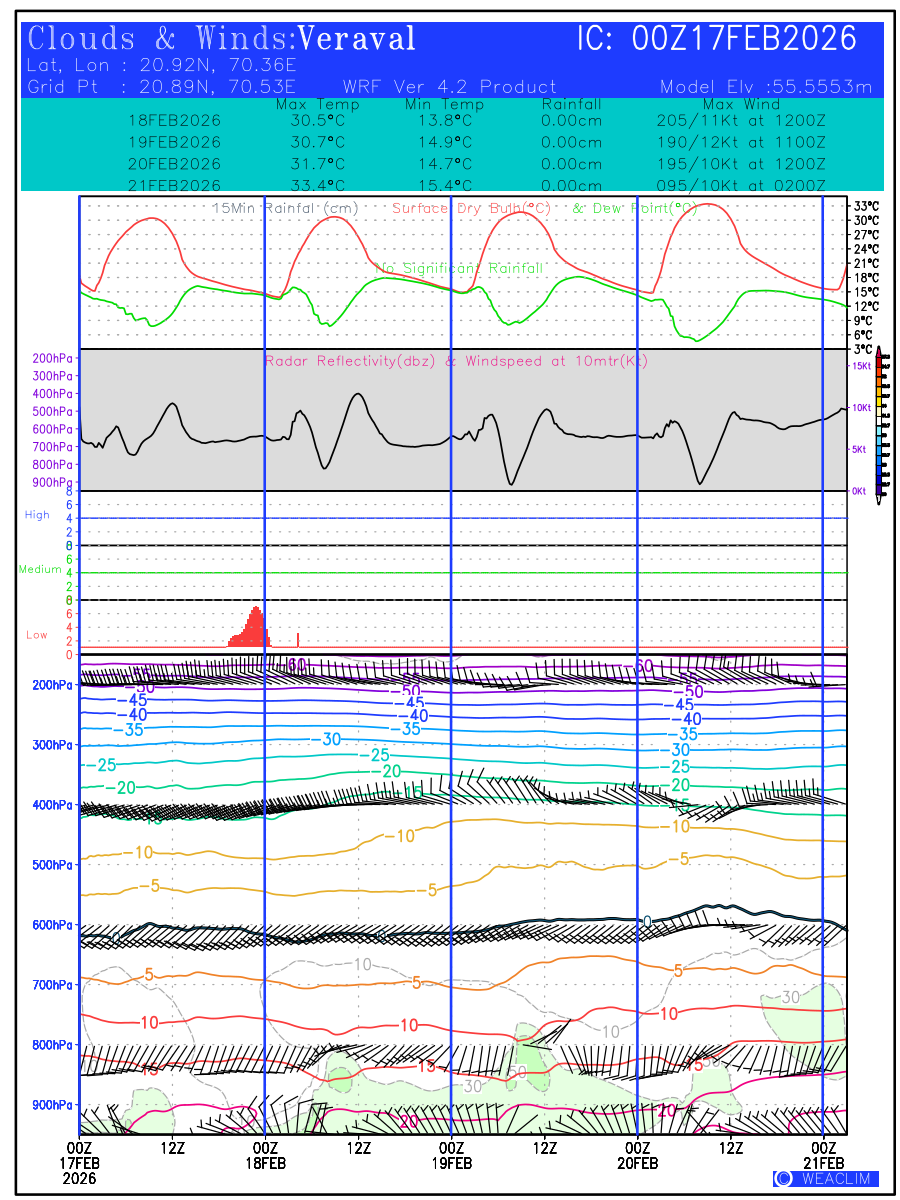Click the red low cloud bar peak
The height and width of the screenshot is (1200, 900).
(x=256, y=610)
